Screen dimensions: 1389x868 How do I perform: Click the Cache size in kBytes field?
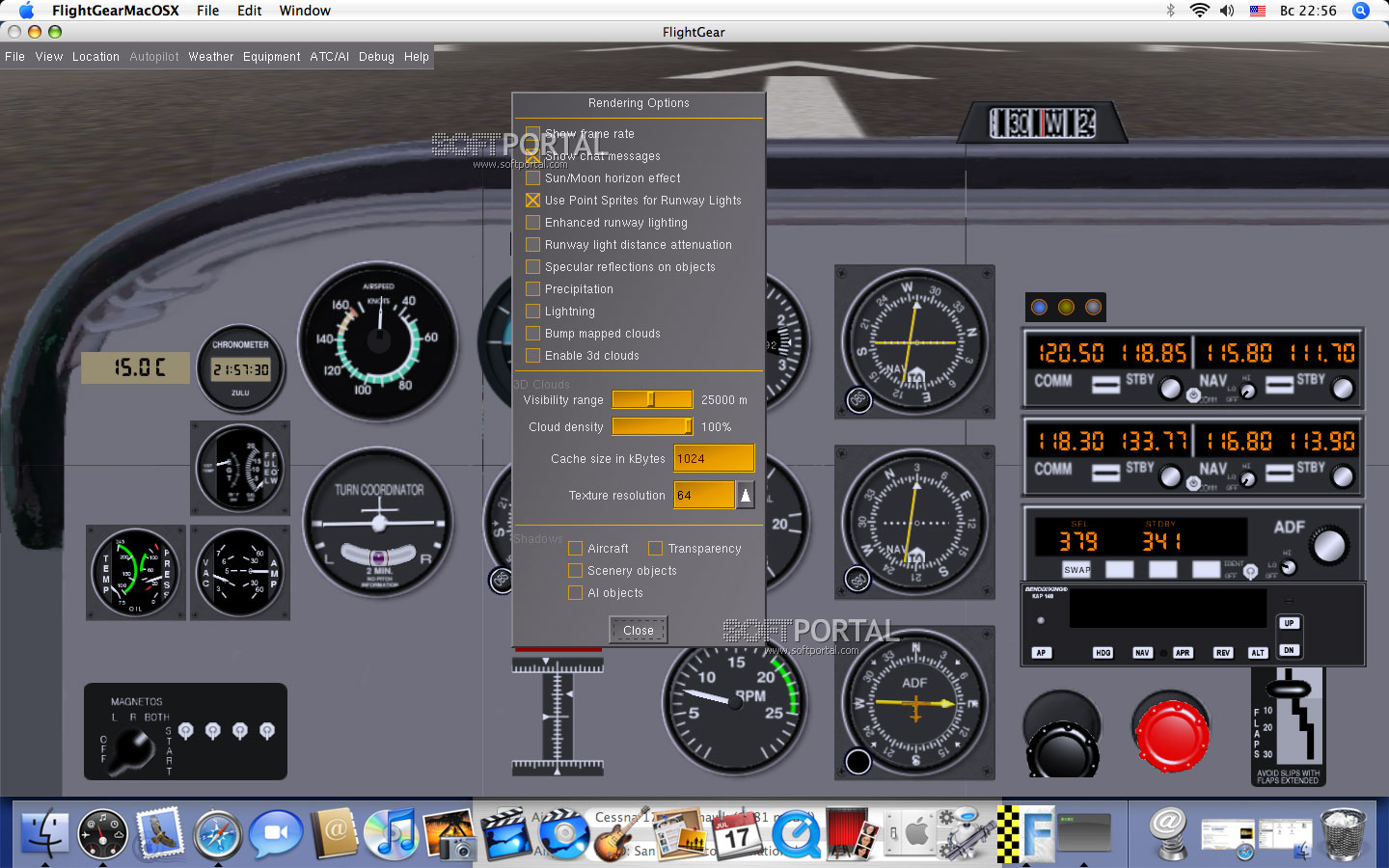pos(714,459)
